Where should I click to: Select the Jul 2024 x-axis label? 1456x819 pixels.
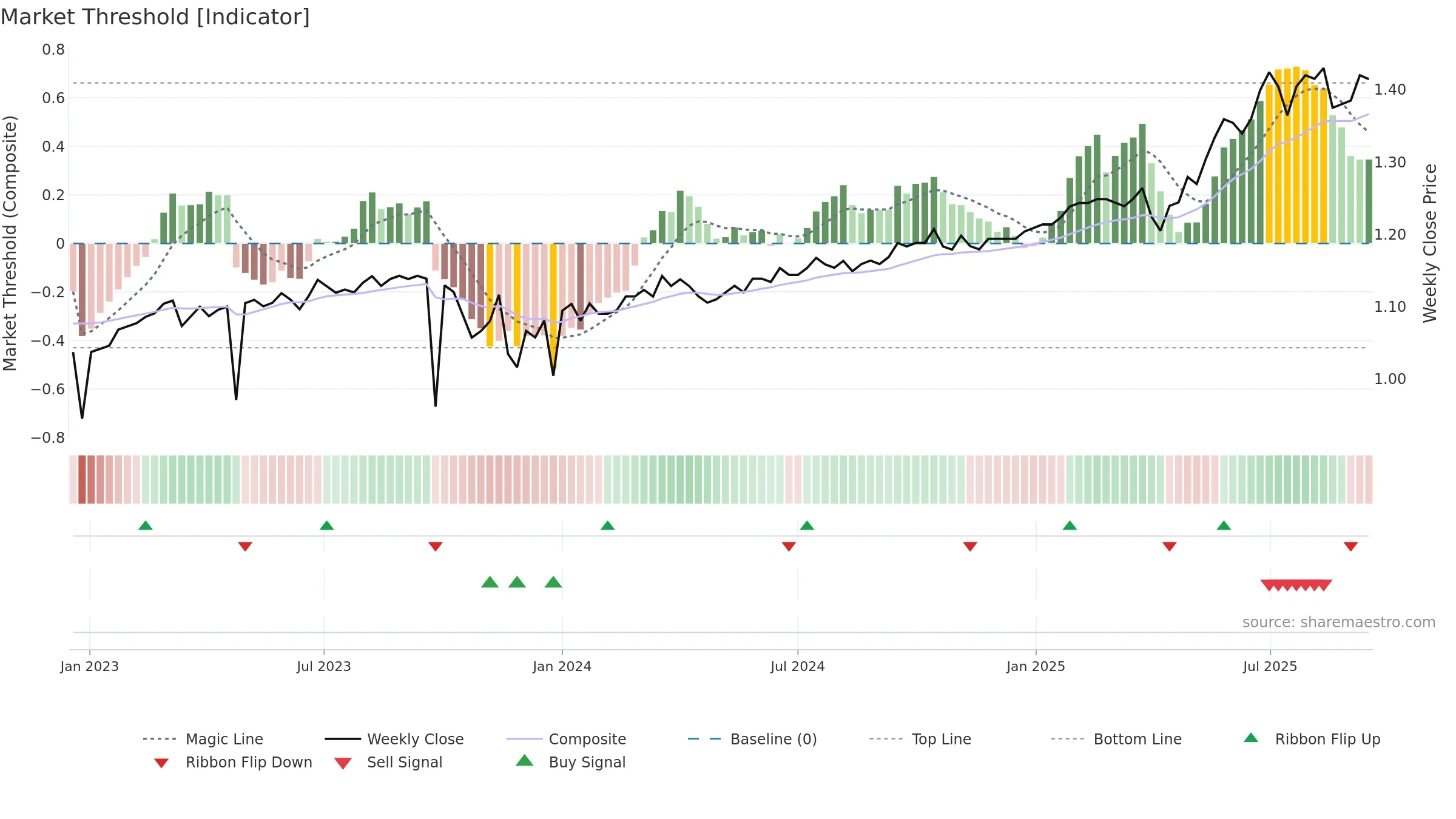coord(798,667)
